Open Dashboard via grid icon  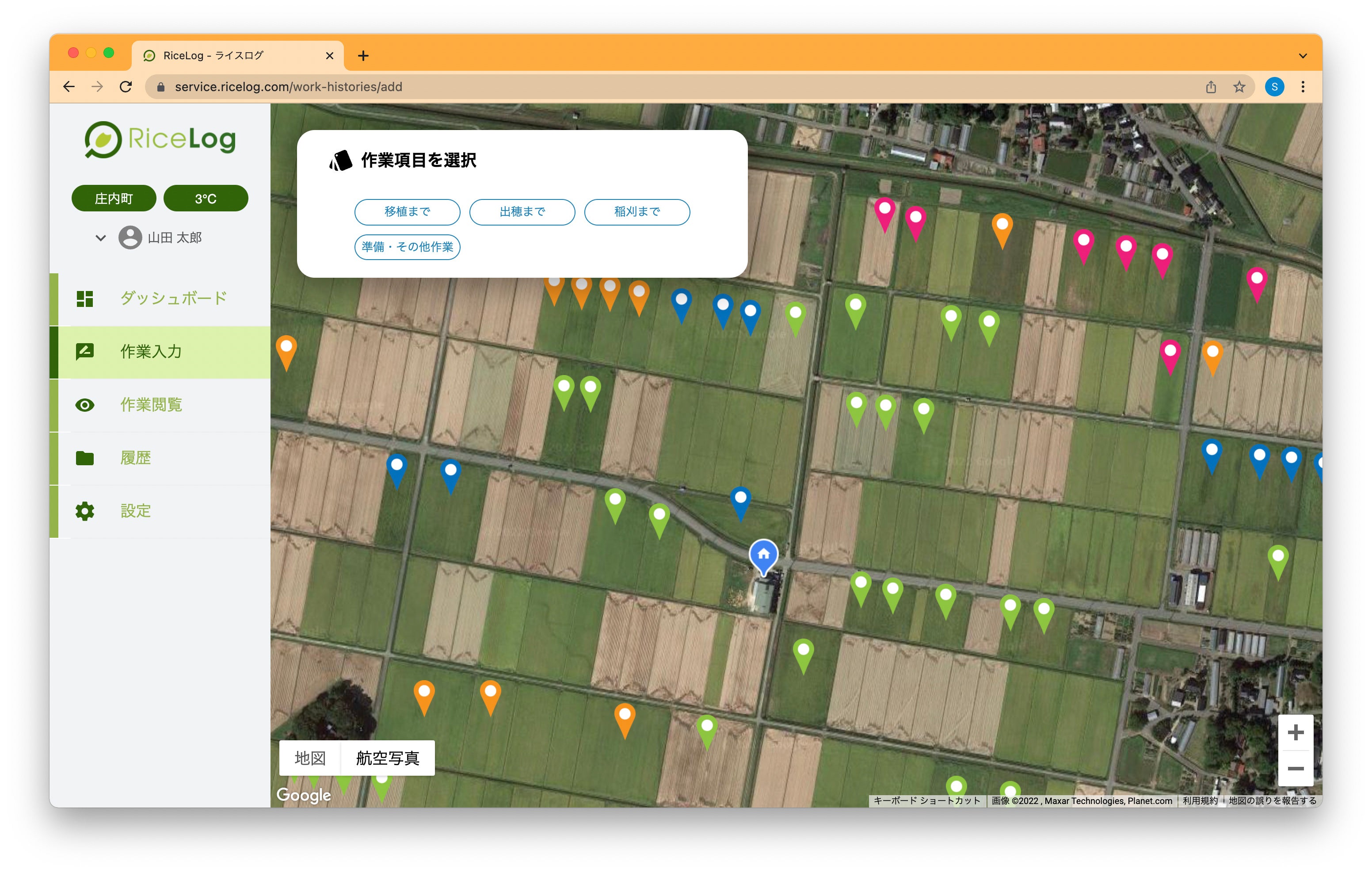[x=85, y=298]
